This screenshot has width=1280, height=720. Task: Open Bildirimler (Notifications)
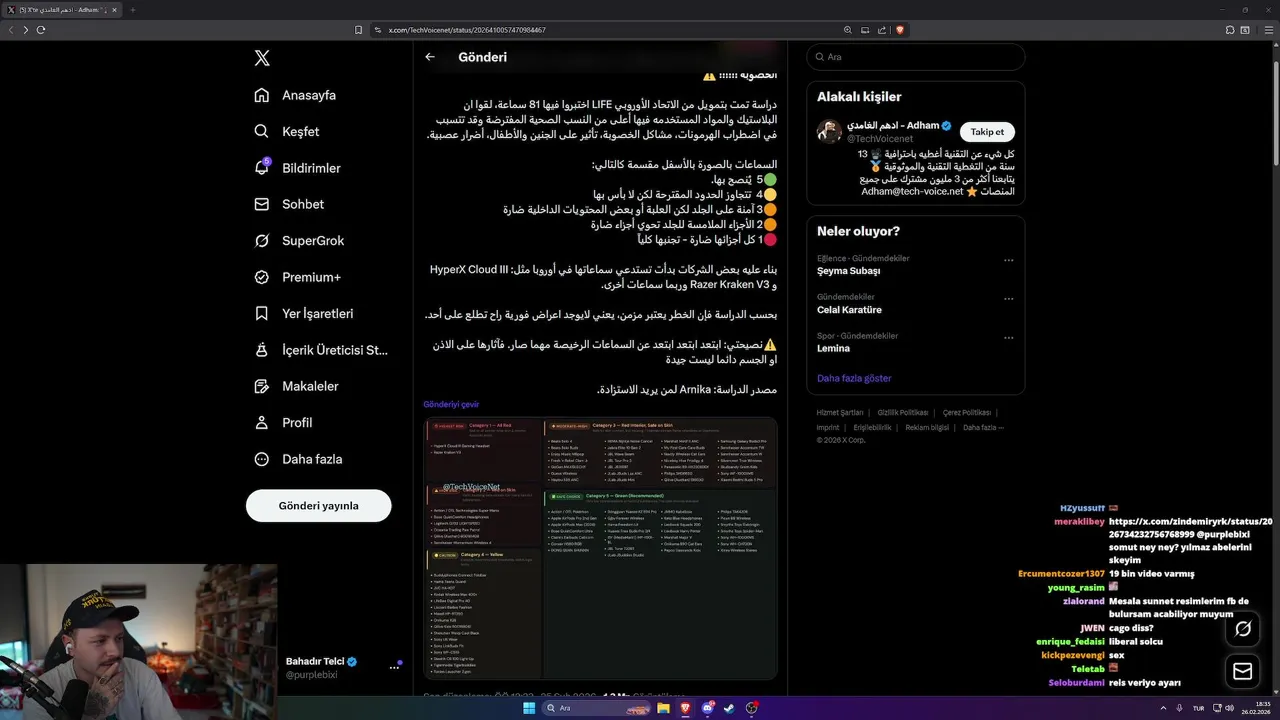click(x=298, y=168)
